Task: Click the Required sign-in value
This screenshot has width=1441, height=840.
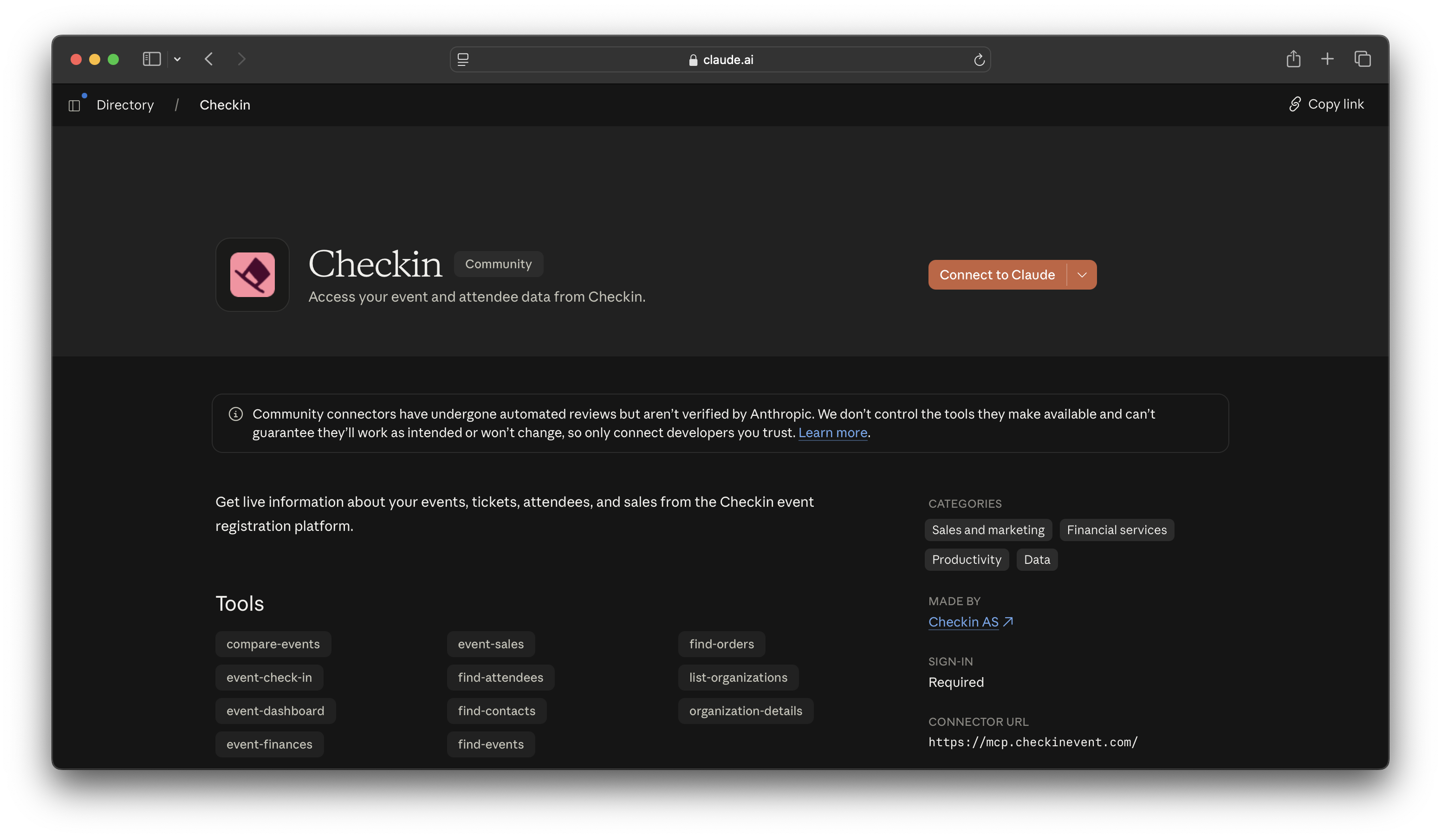Action: pyautogui.click(x=955, y=683)
